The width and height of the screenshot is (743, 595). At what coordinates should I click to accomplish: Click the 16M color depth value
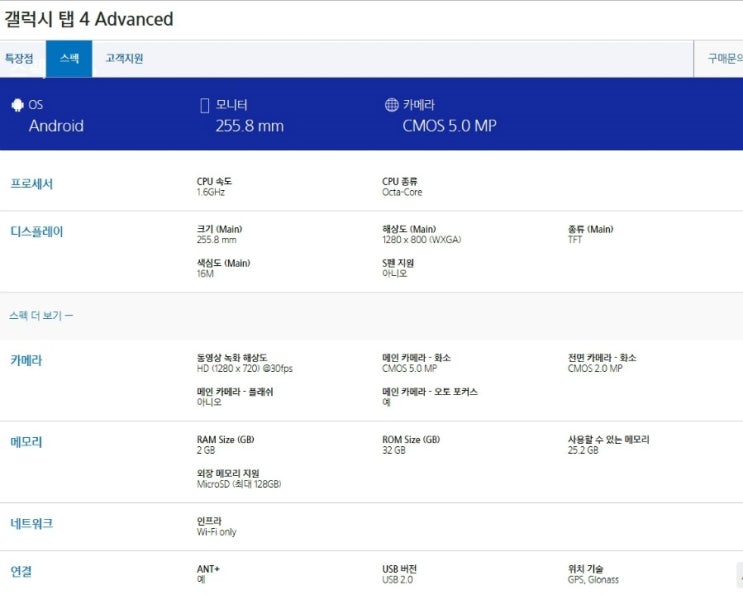click(x=205, y=274)
